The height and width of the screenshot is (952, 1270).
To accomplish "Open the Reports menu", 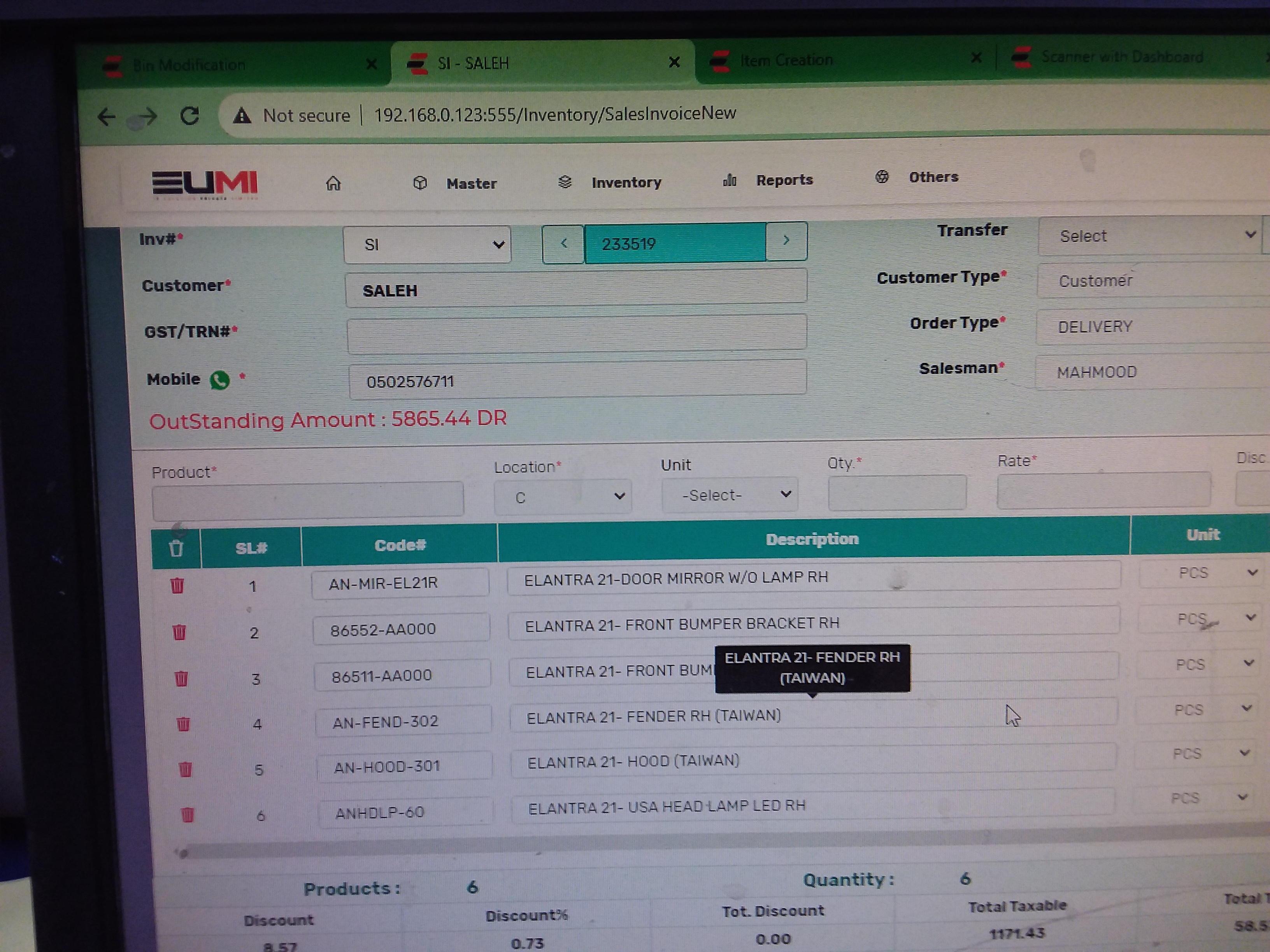I will [768, 180].
